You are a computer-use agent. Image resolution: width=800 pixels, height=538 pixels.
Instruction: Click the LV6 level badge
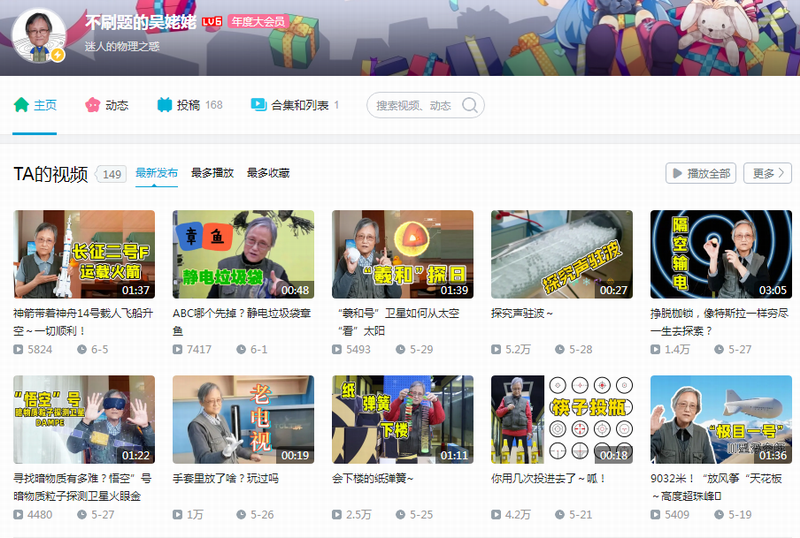pos(211,21)
